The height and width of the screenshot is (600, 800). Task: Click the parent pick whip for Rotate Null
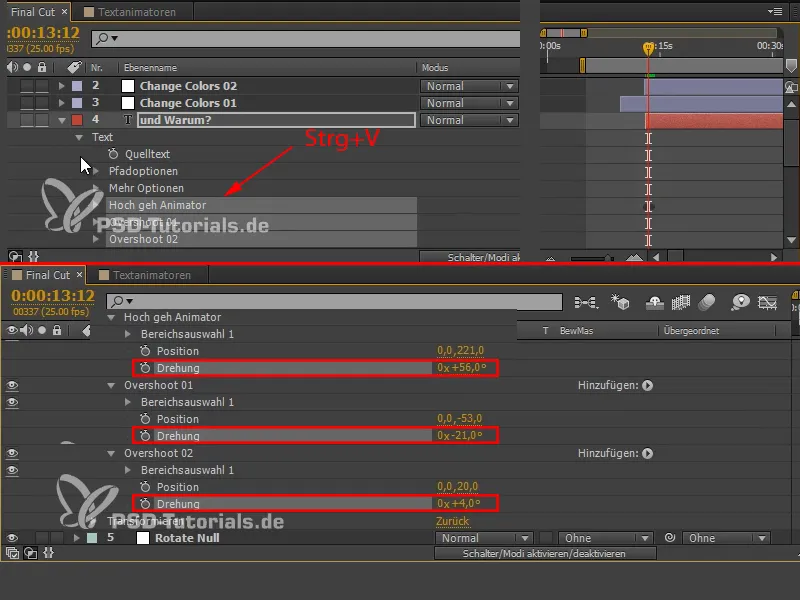(x=670, y=538)
